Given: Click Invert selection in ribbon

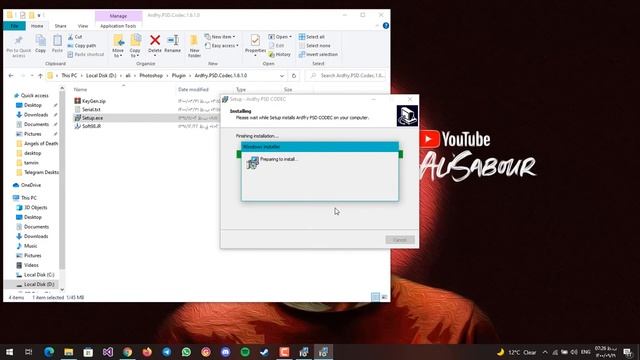Looking at the screenshot, I should pyautogui.click(x=318, y=54).
